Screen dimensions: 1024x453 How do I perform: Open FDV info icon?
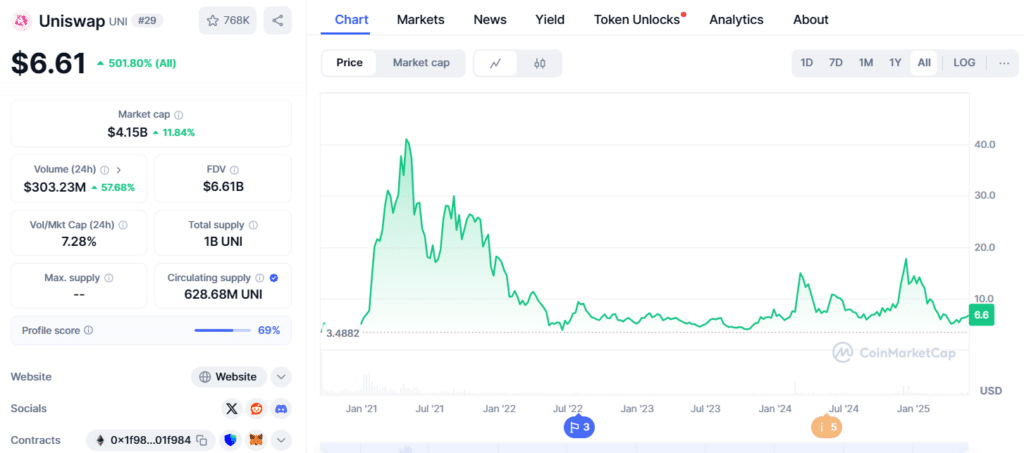tap(234, 169)
